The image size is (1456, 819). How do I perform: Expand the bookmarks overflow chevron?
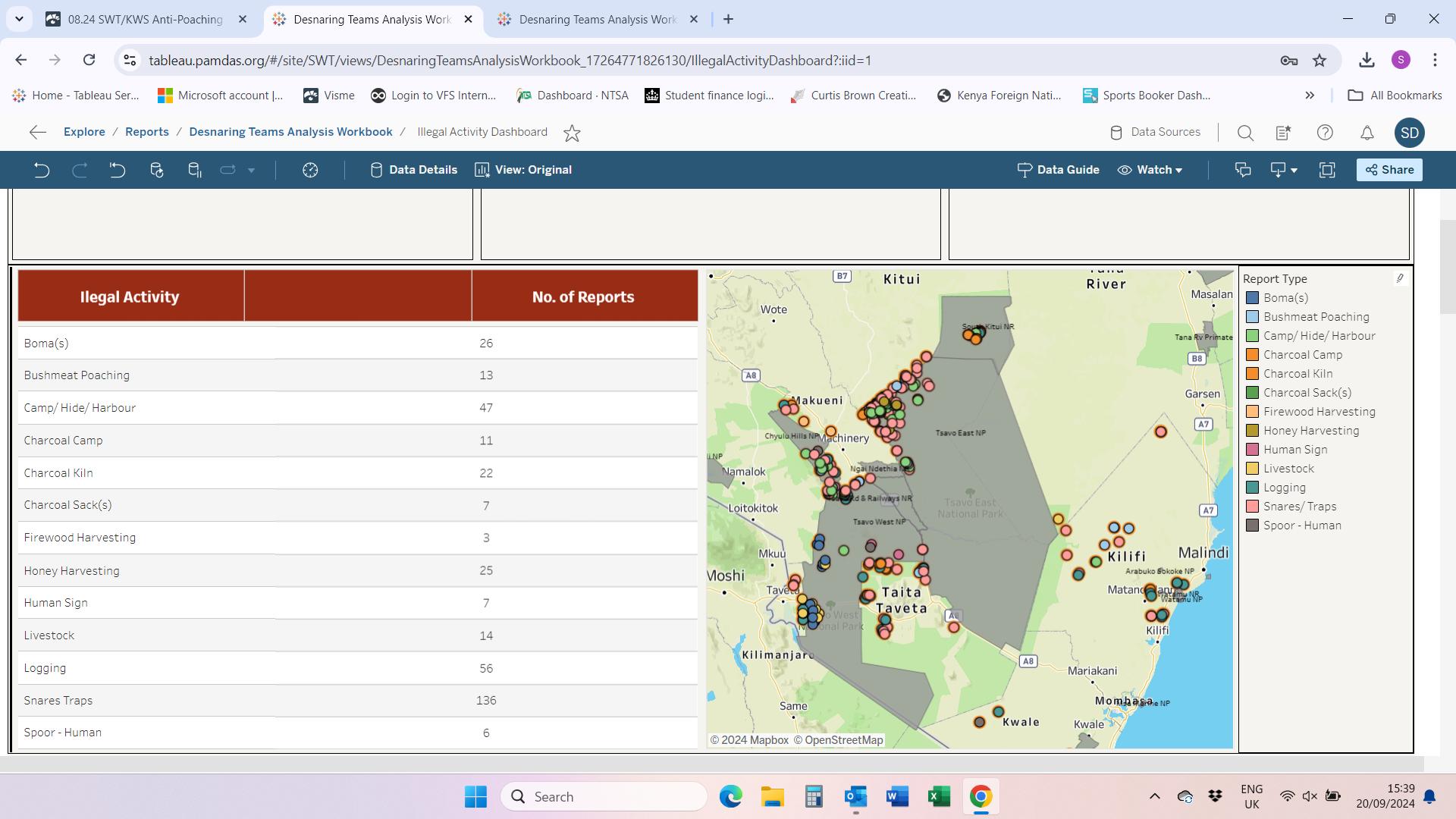pos(1310,96)
